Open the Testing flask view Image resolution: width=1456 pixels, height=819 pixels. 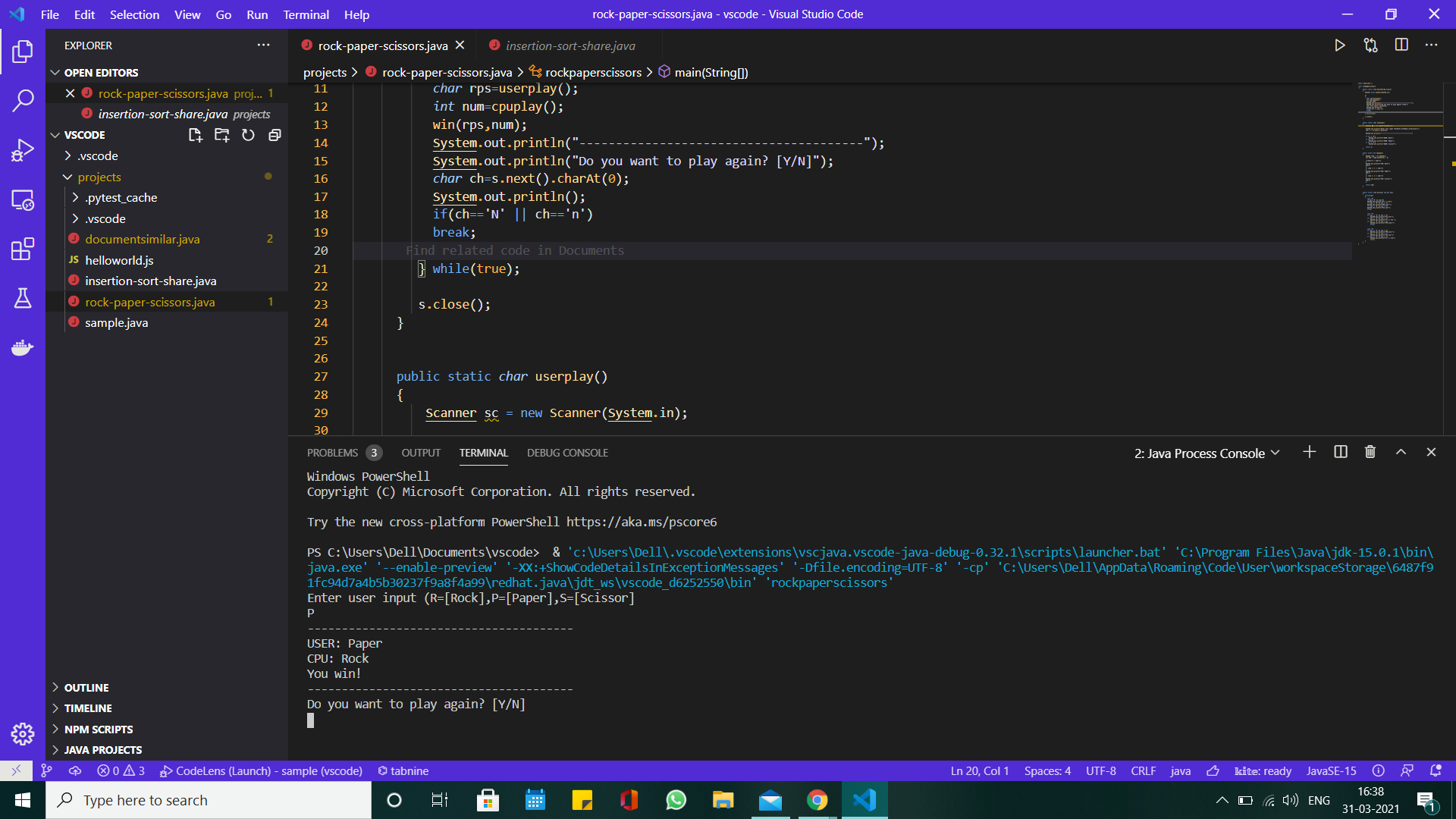pos(23,298)
